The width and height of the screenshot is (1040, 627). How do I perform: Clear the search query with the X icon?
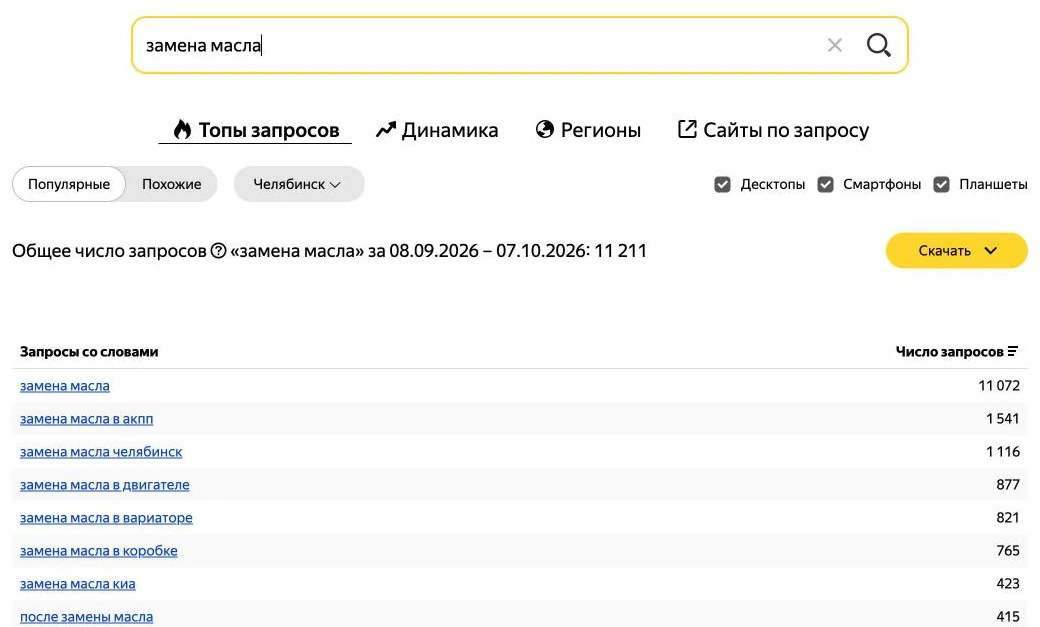click(x=834, y=45)
